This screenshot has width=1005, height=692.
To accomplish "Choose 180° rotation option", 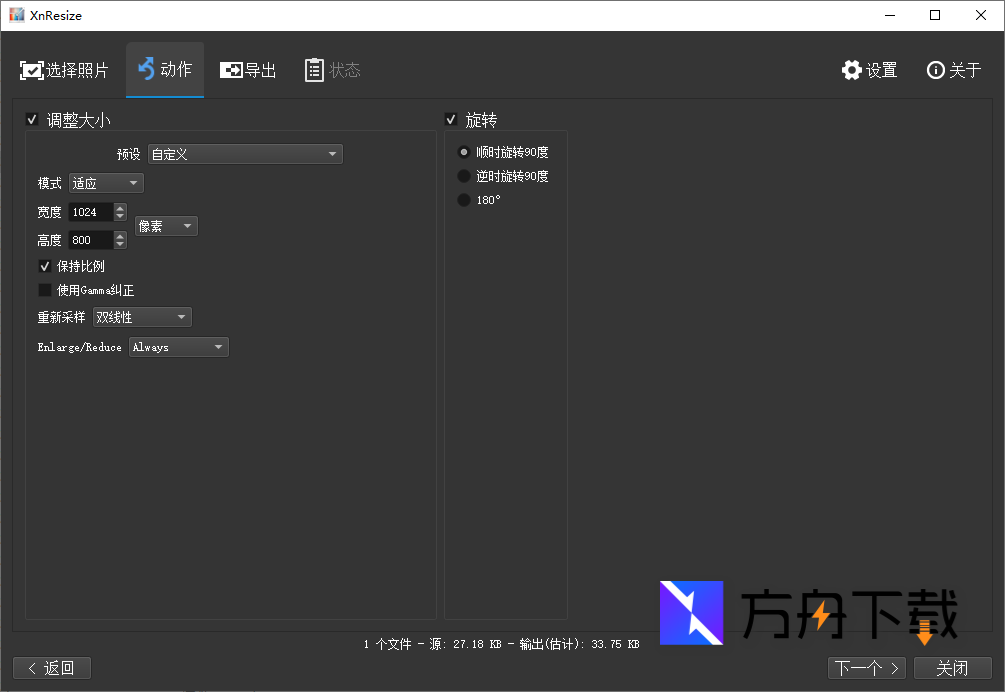I will point(463,200).
